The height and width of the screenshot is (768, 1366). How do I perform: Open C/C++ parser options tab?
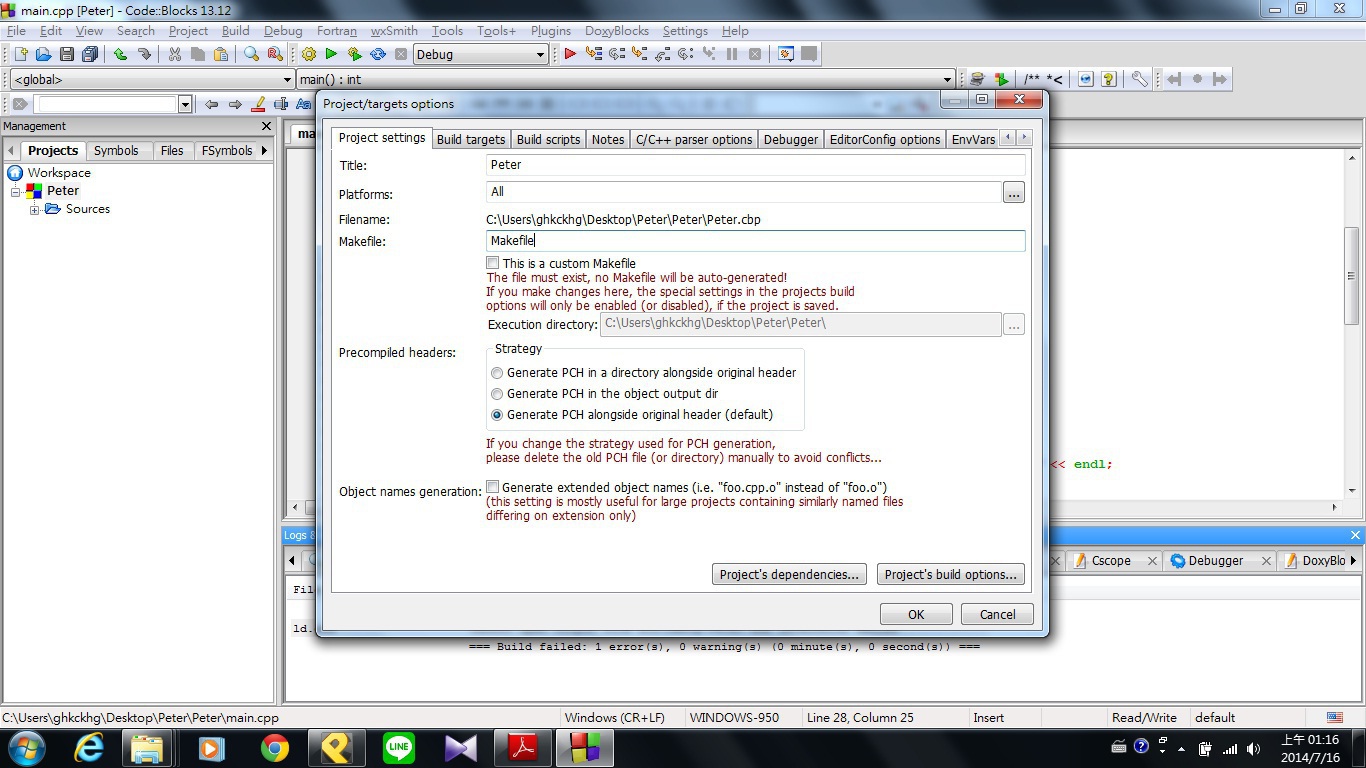coord(694,139)
